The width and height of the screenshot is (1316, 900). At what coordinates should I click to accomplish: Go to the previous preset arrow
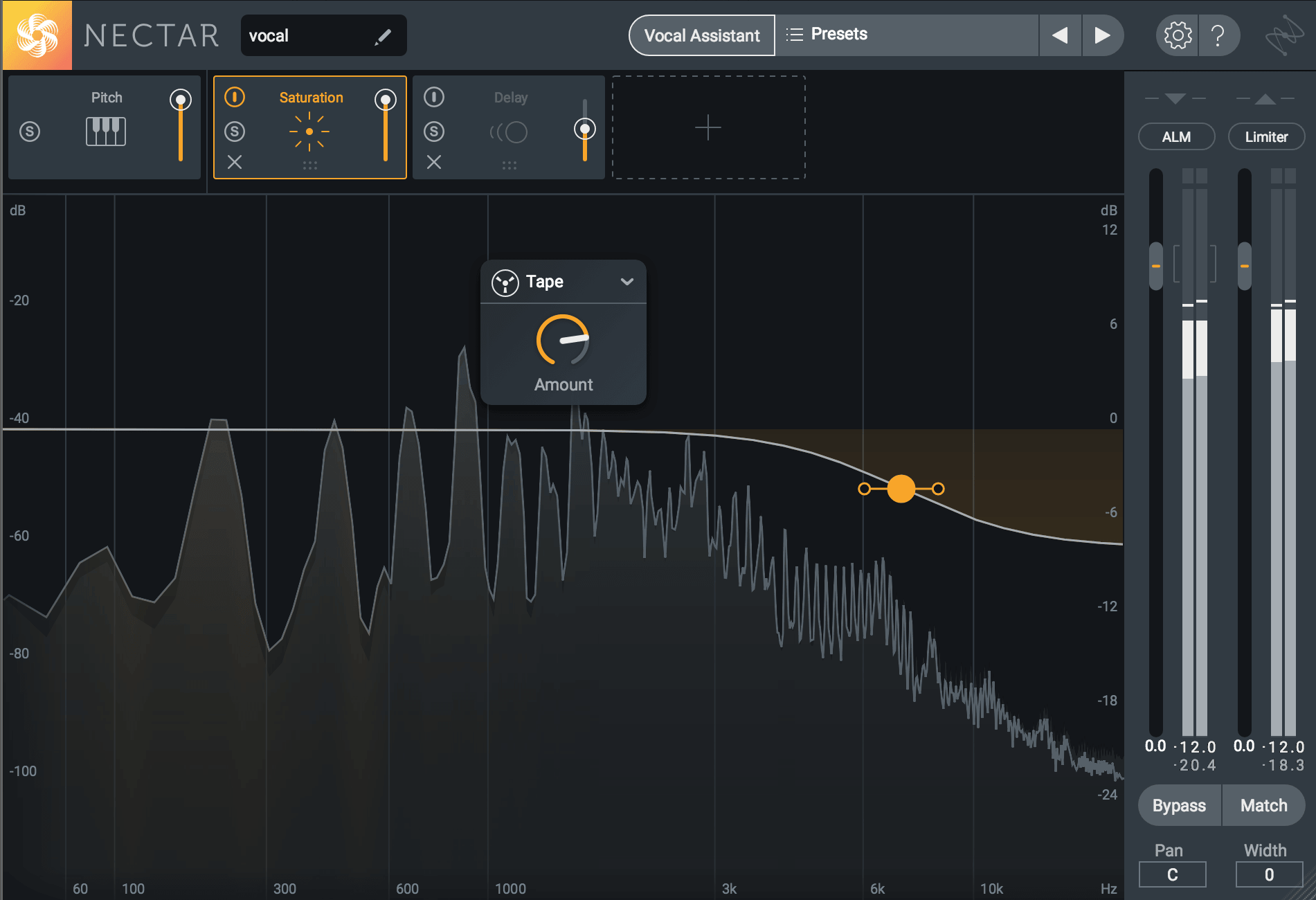pos(1060,35)
